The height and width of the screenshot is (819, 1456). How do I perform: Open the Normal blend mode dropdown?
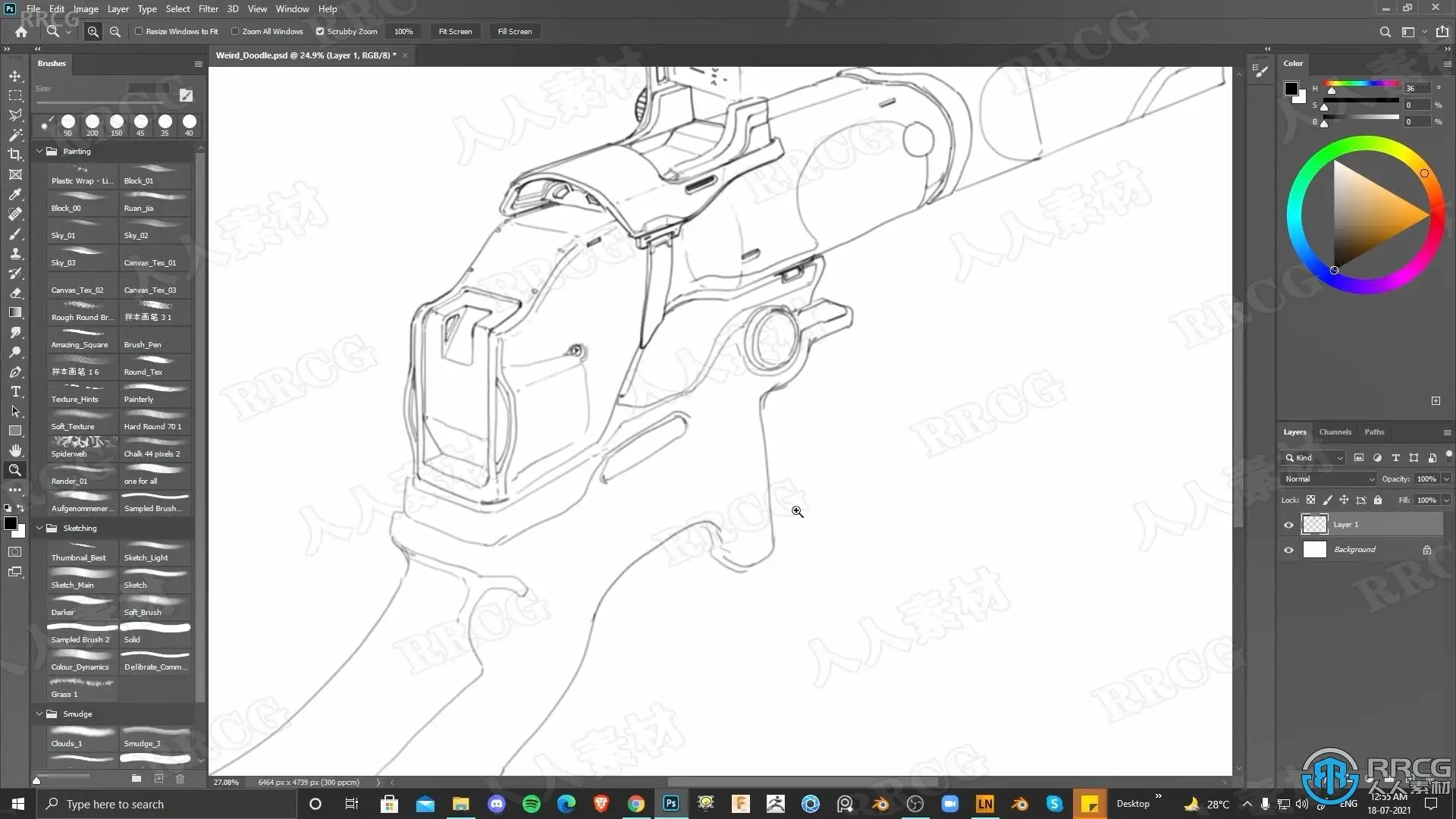click(x=1327, y=479)
